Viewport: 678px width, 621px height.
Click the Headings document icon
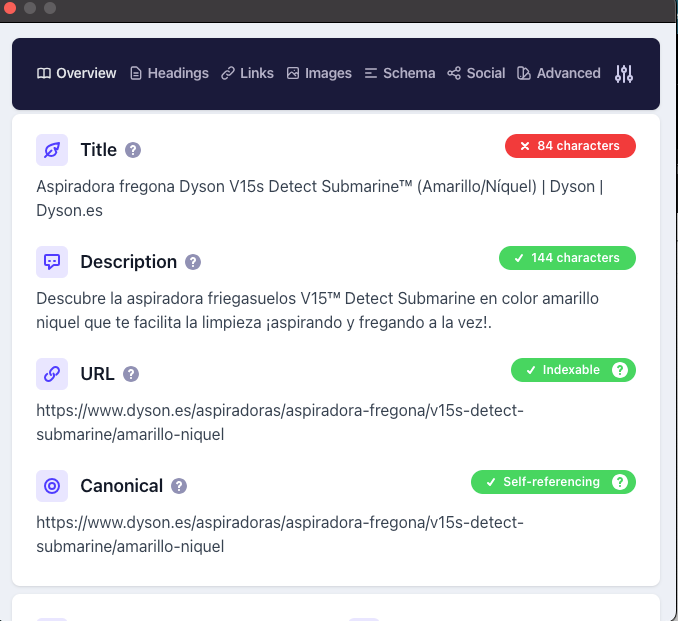136,74
